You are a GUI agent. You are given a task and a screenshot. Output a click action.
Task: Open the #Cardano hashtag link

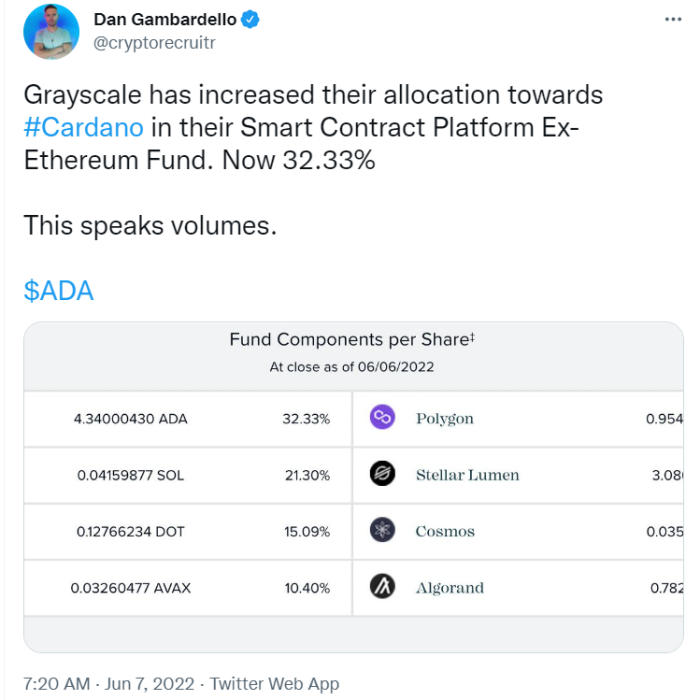[83, 127]
